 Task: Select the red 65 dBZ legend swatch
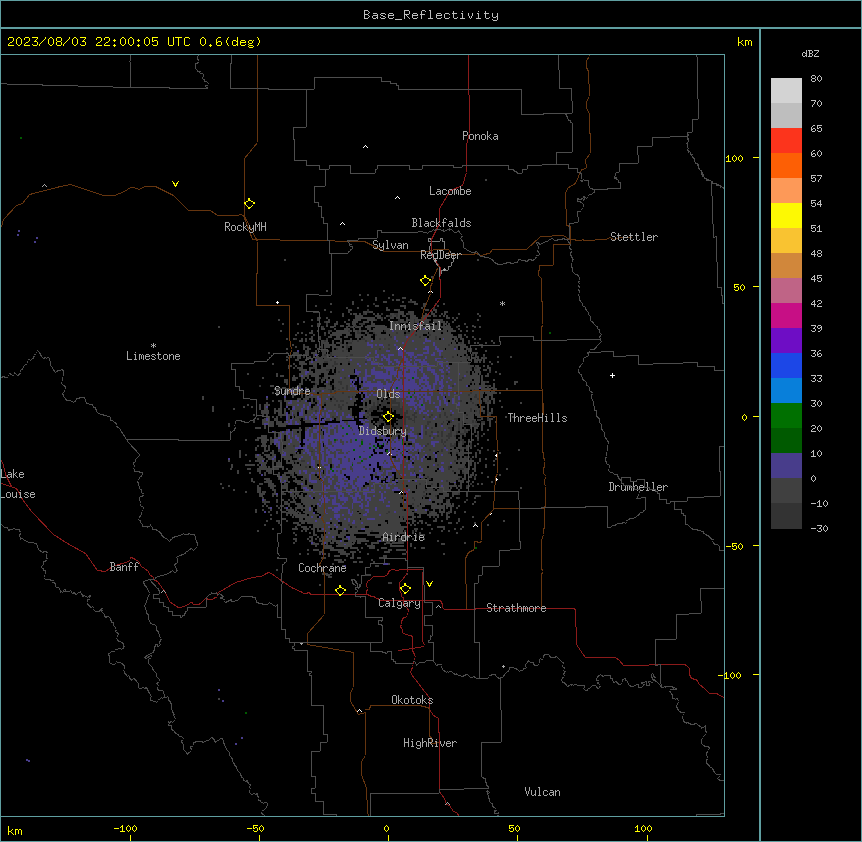786,140
